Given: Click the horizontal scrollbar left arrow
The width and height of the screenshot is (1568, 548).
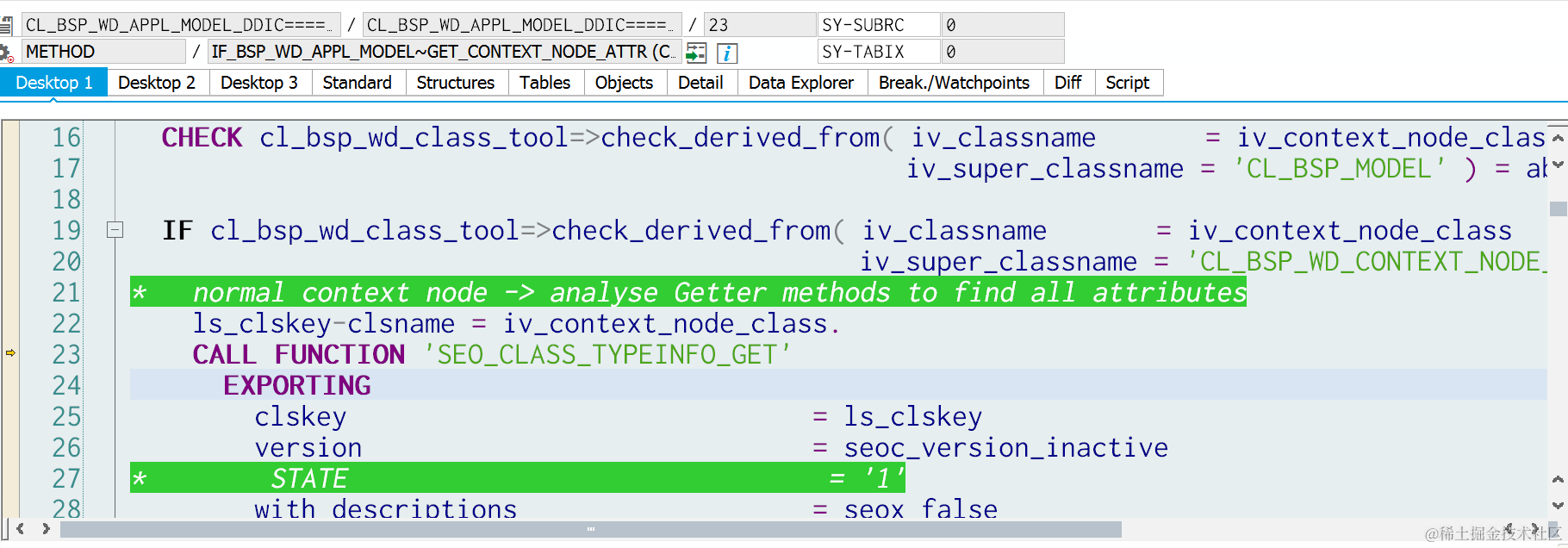Looking at the screenshot, I should (21, 528).
